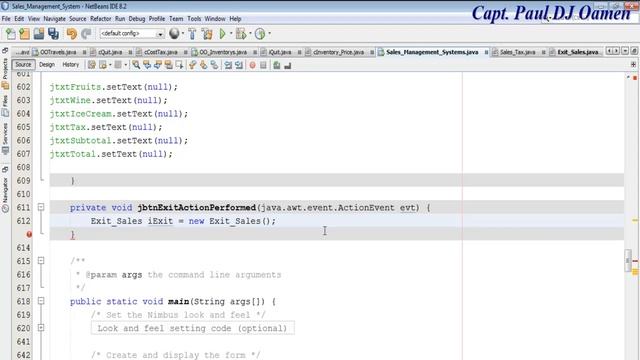The width and height of the screenshot is (640, 360).
Task: Save all files with toolbar icon
Action: (53, 34)
